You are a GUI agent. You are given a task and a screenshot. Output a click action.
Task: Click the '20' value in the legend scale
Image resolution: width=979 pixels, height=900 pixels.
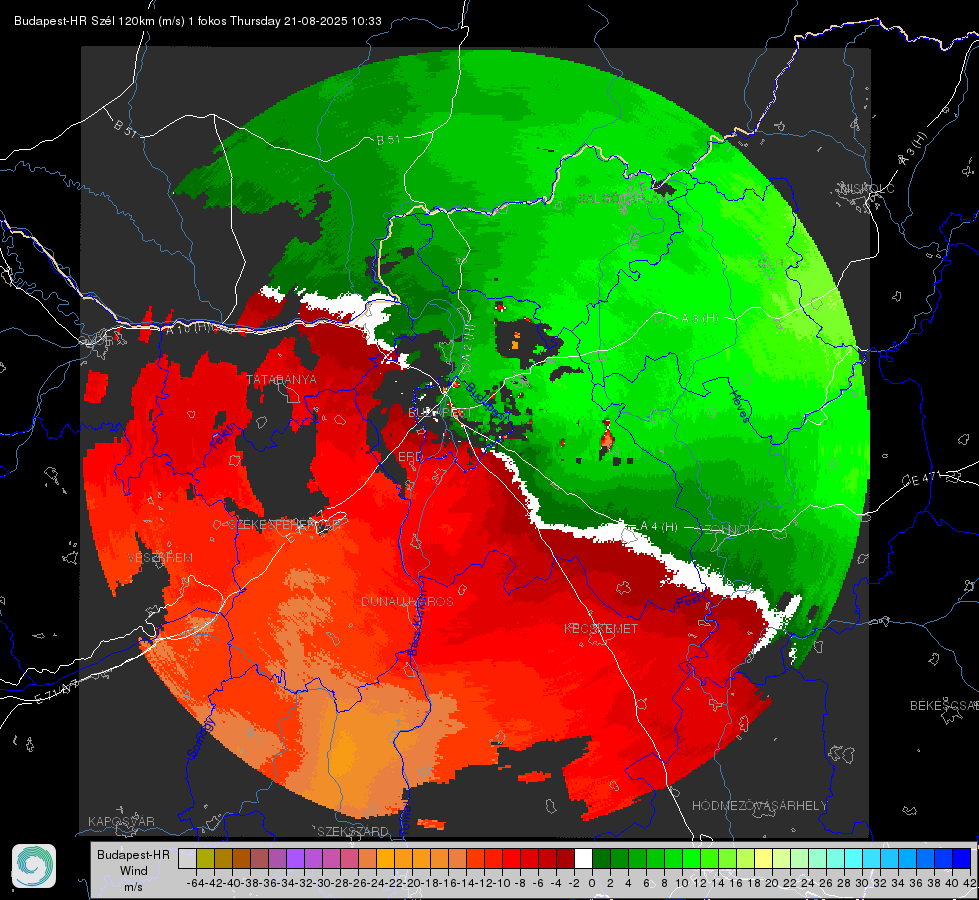click(x=772, y=883)
